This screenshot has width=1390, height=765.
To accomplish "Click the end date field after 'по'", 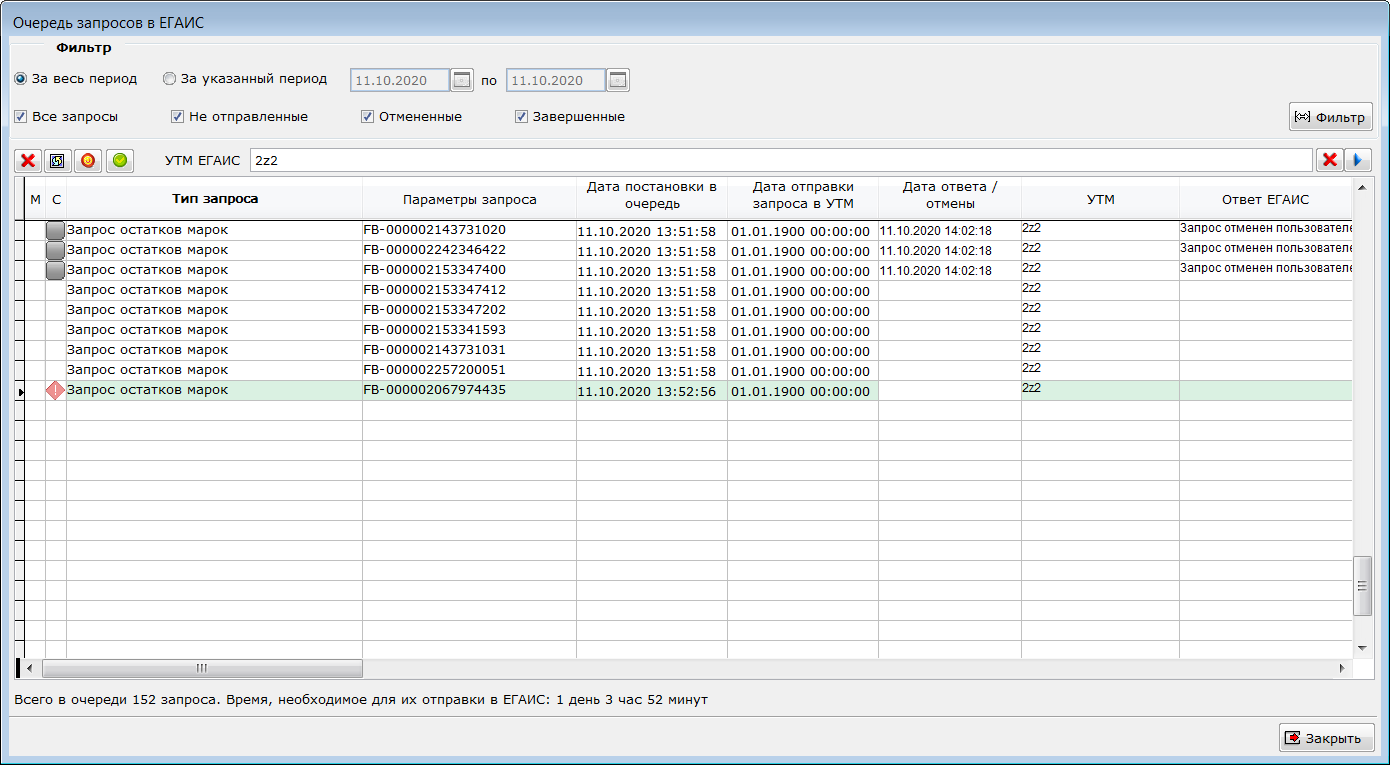I will (x=556, y=80).
